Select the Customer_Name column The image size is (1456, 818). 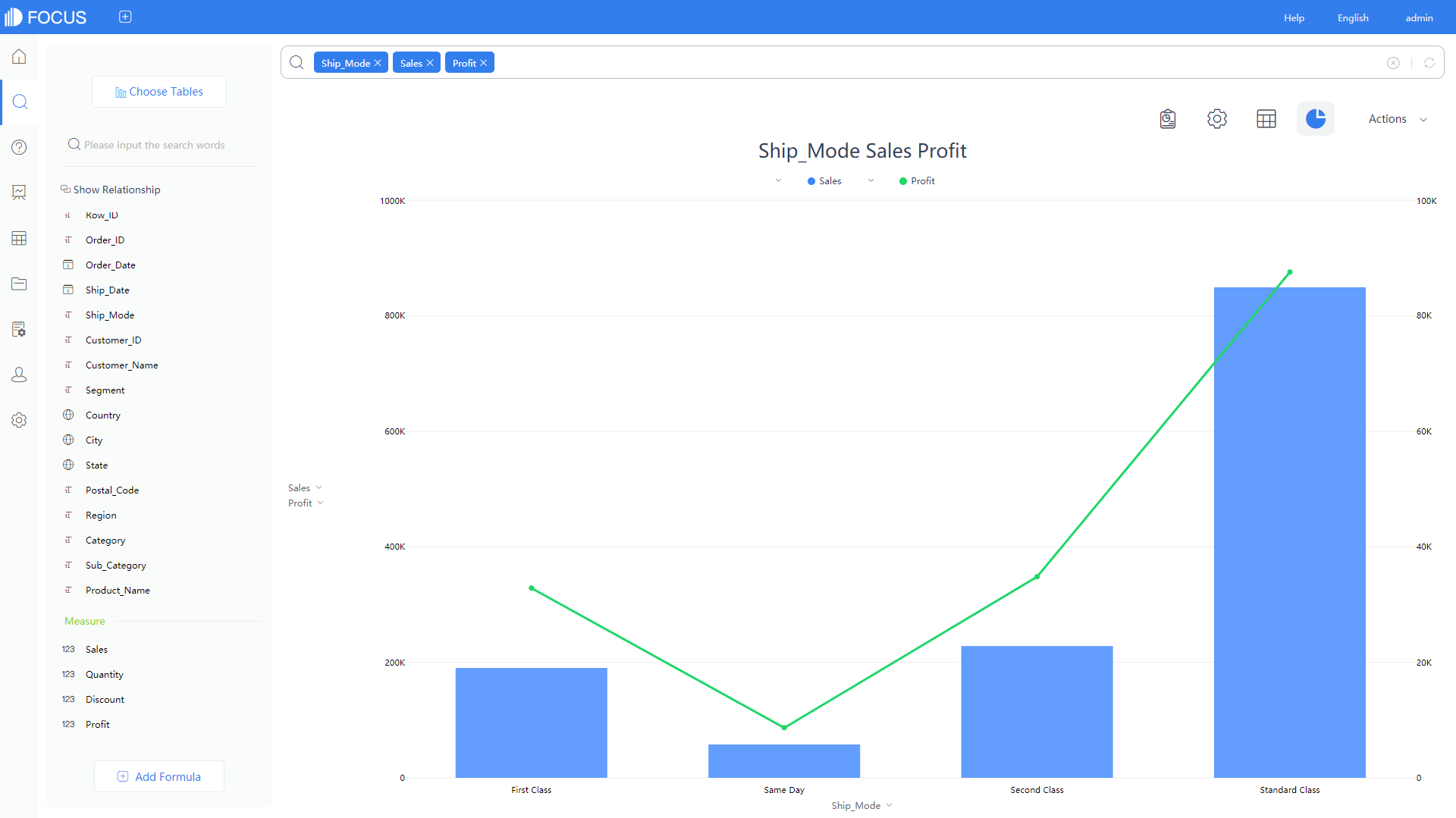(x=122, y=365)
